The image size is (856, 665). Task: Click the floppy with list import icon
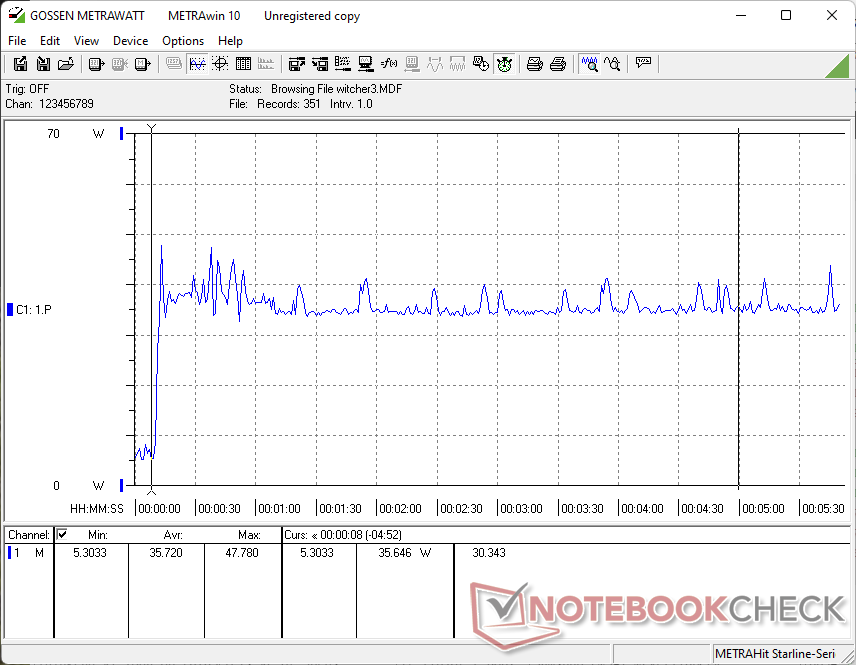point(320,64)
